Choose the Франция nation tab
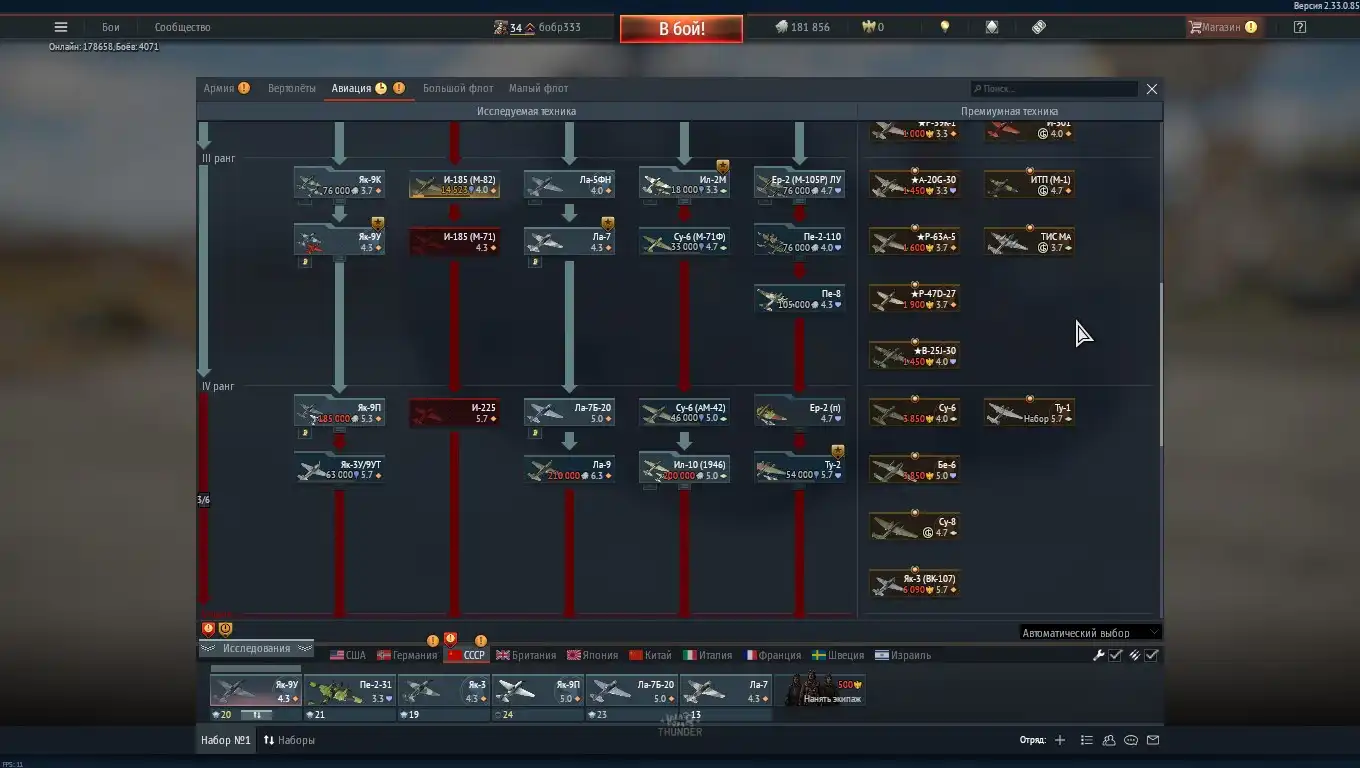The width and height of the screenshot is (1360, 768). pos(773,656)
